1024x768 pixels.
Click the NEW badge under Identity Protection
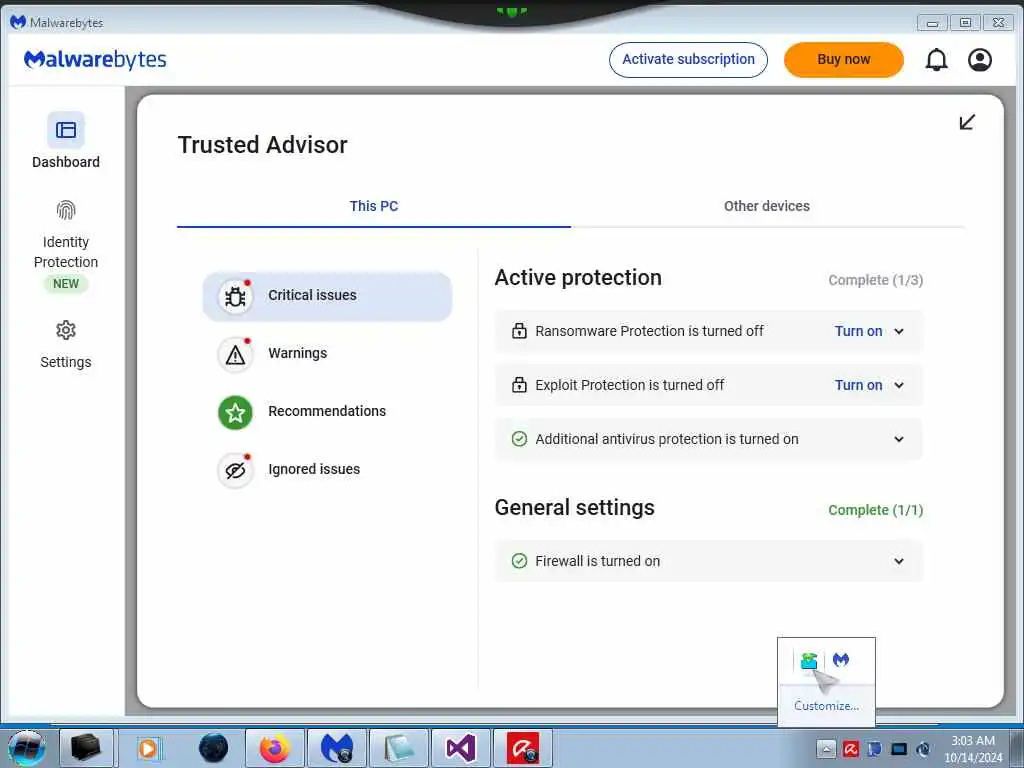coord(66,284)
